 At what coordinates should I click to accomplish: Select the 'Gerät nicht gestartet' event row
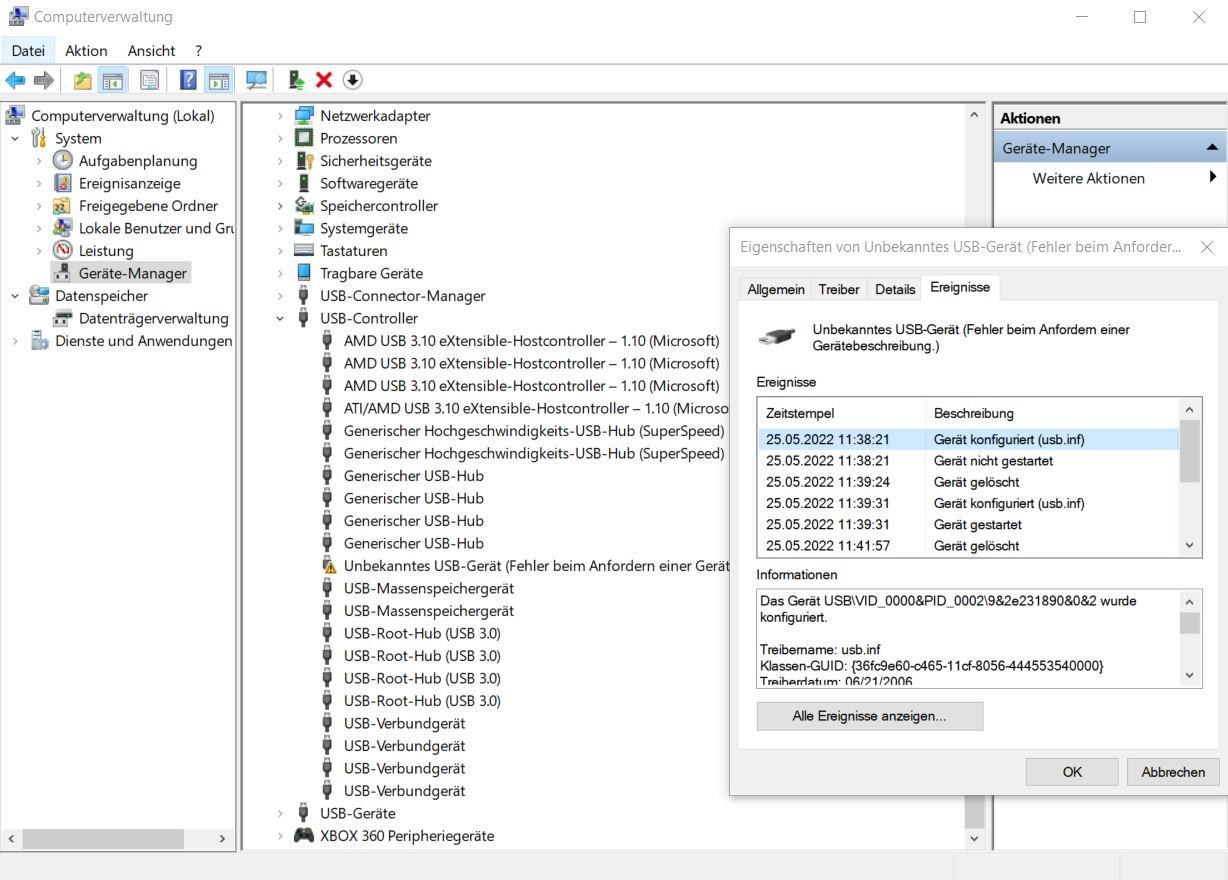[x=992, y=461]
